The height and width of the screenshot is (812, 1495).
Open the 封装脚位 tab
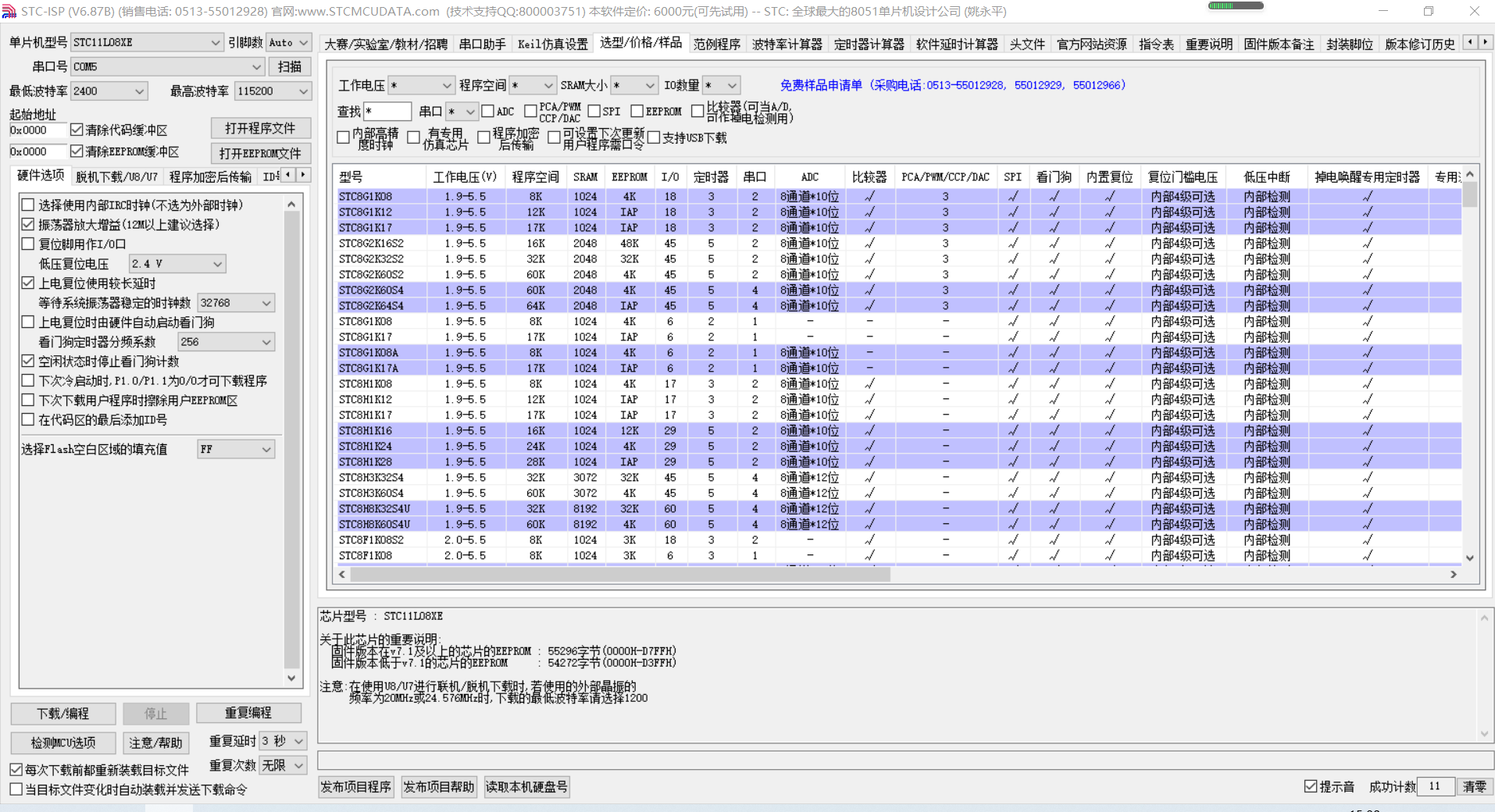[1349, 44]
